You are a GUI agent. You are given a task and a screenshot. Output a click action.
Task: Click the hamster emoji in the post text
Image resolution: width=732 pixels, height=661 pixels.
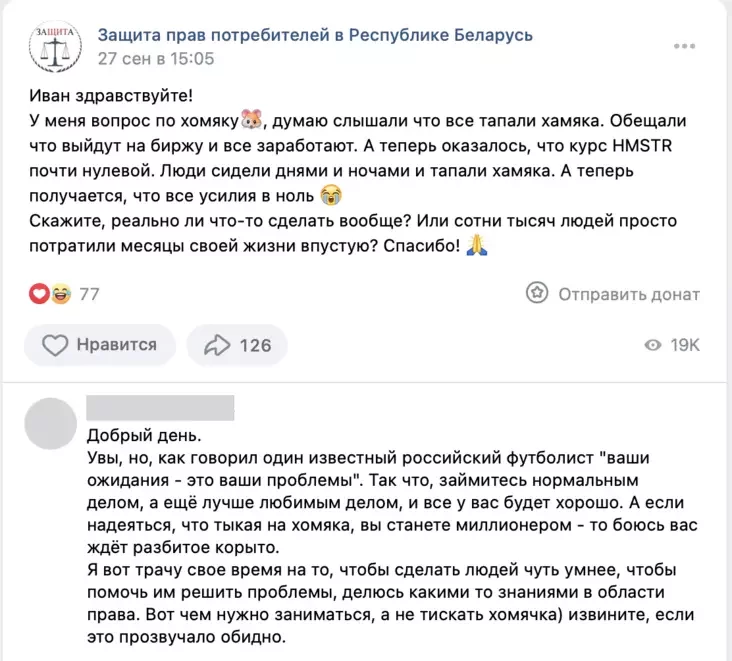(251, 122)
